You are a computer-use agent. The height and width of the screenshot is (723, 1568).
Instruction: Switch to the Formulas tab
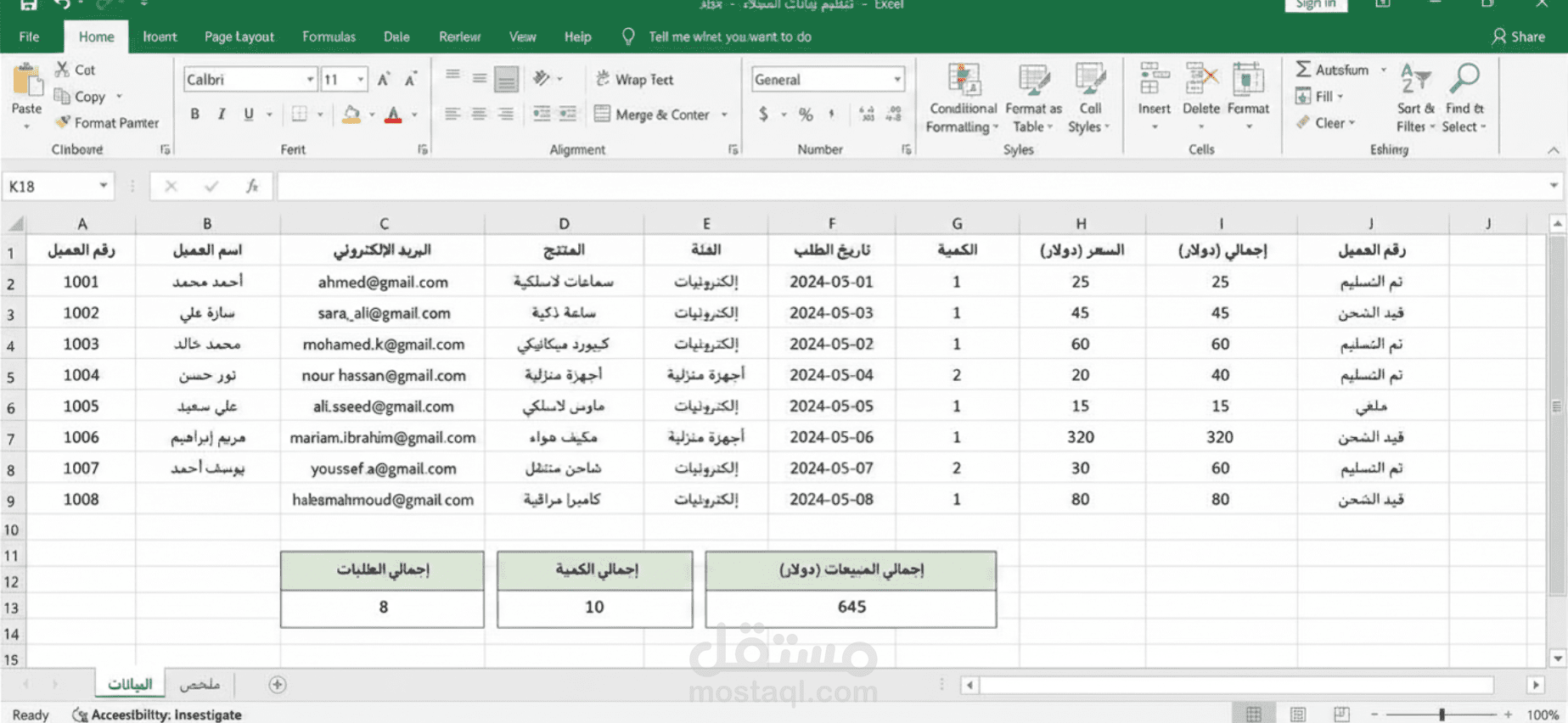(x=329, y=36)
